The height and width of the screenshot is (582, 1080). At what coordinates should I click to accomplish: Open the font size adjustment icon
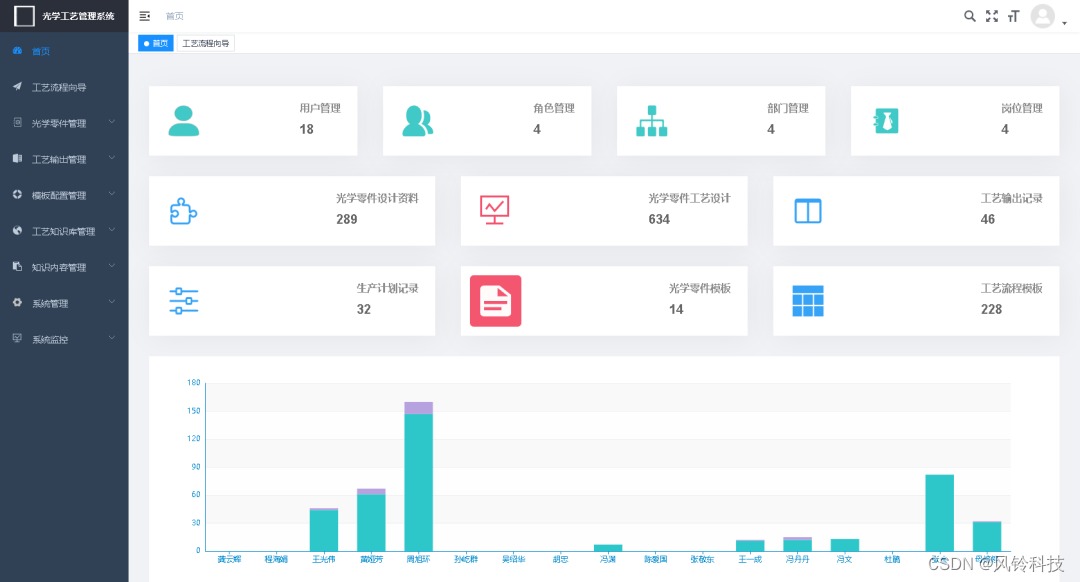(x=1013, y=16)
